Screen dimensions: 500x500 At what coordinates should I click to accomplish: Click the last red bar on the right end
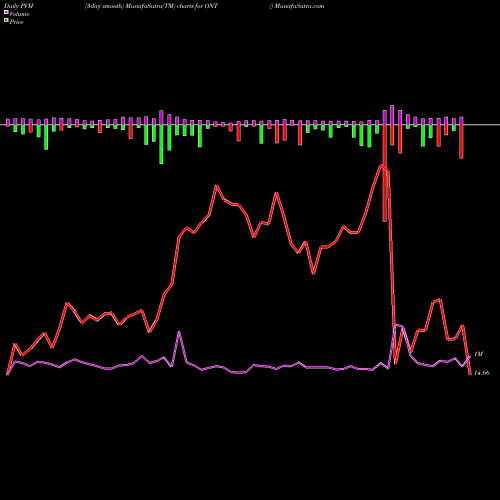[461, 141]
